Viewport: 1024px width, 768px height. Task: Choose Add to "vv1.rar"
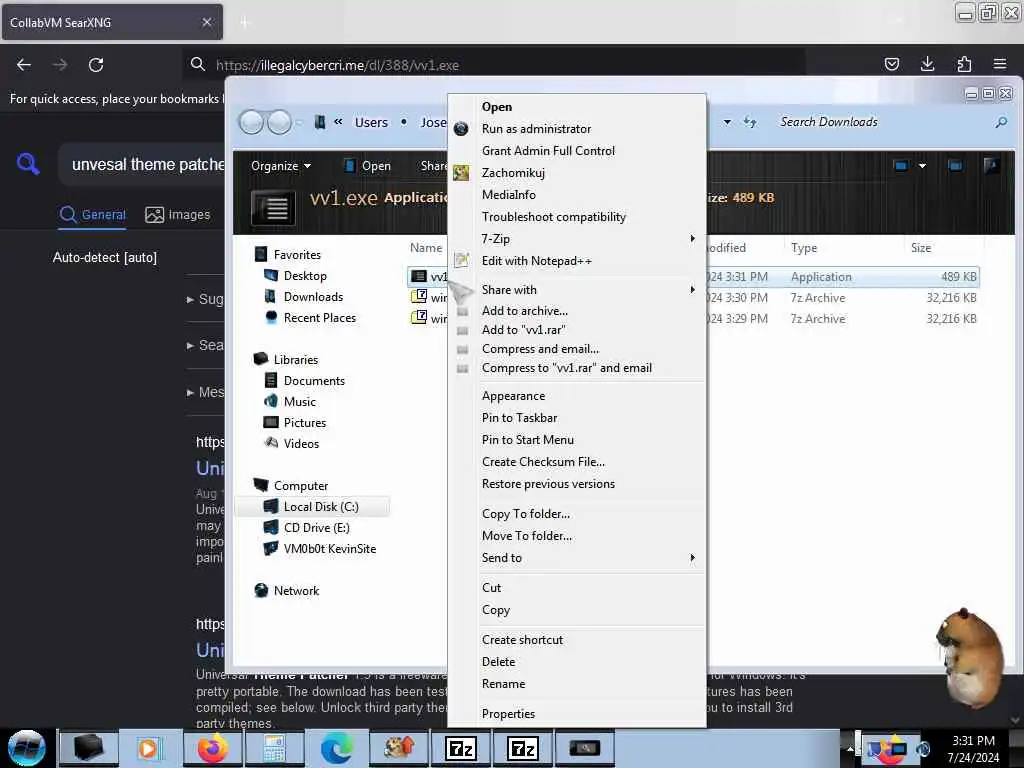(523, 330)
